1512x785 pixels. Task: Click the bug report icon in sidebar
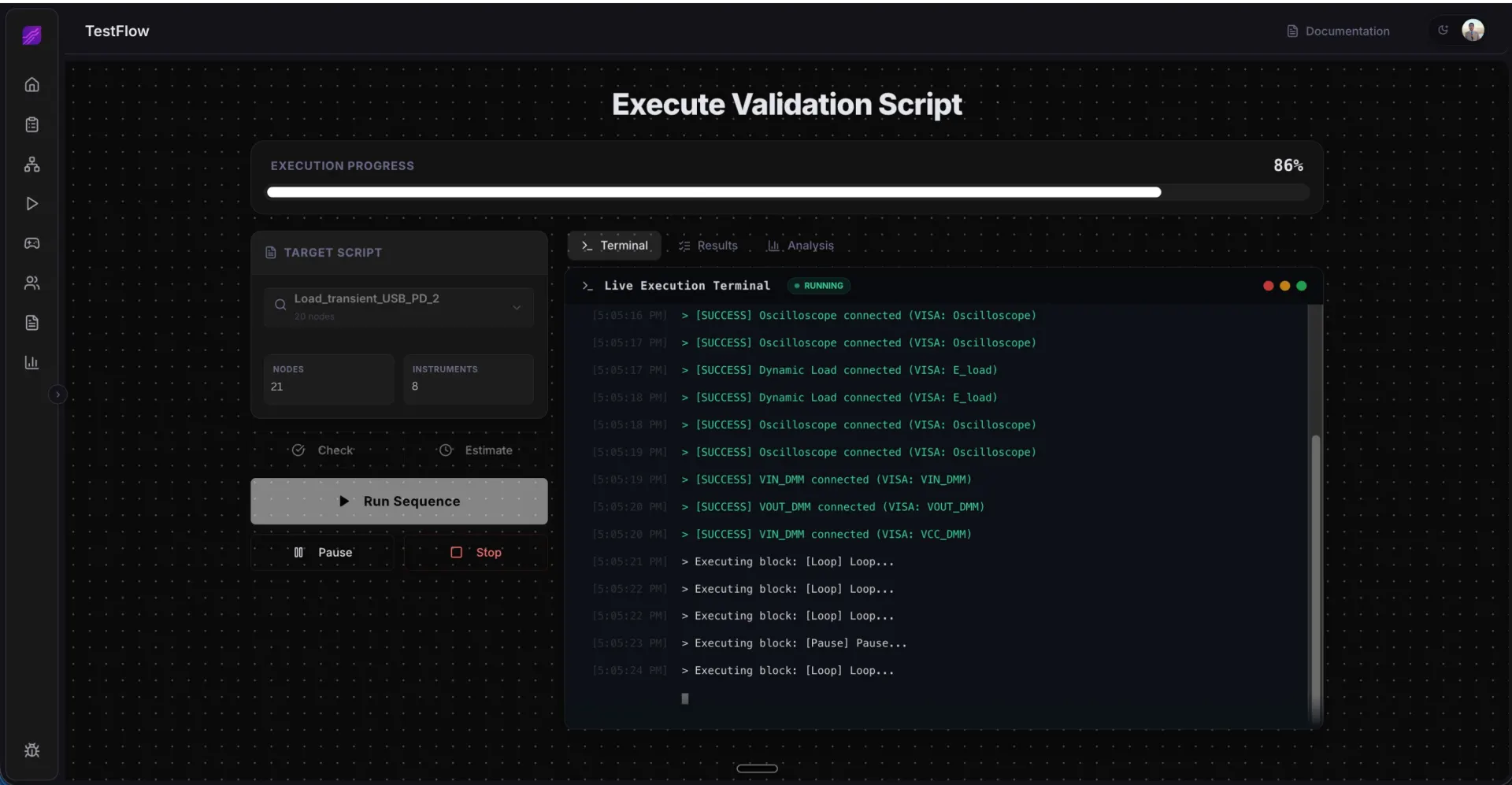[x=31, y=750]
